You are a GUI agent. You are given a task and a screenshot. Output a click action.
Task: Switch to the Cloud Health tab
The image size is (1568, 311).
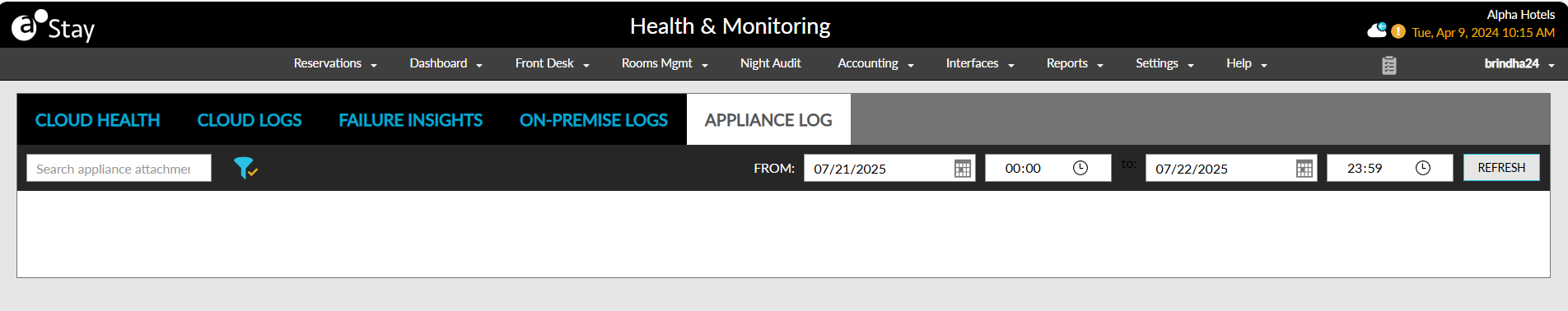[x=97, y=120]
